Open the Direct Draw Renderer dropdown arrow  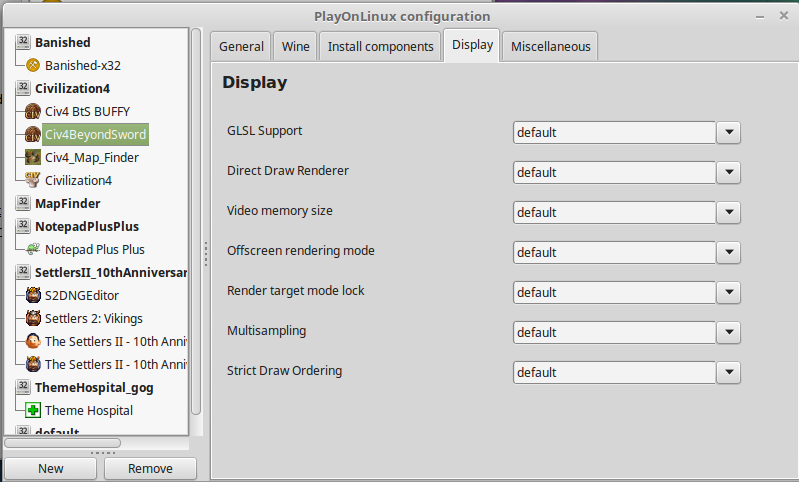729,172
